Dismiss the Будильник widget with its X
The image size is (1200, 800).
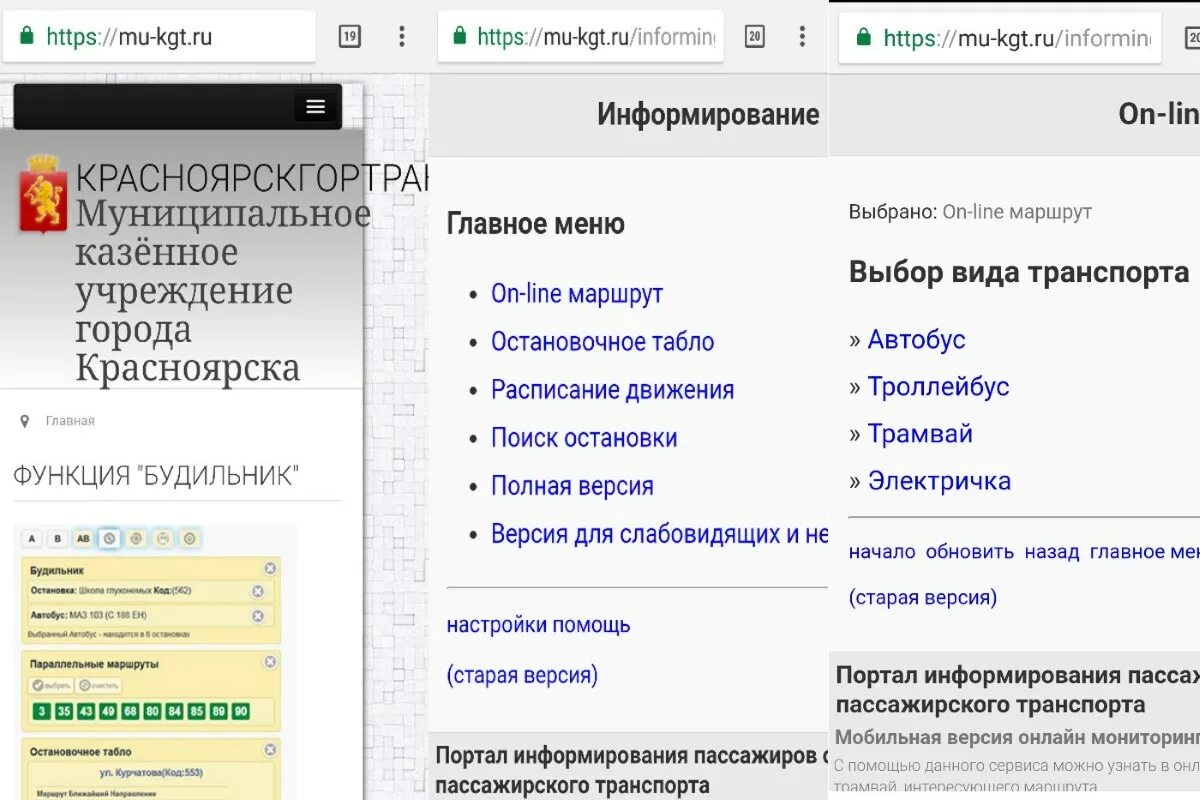[x=271, y=567]
